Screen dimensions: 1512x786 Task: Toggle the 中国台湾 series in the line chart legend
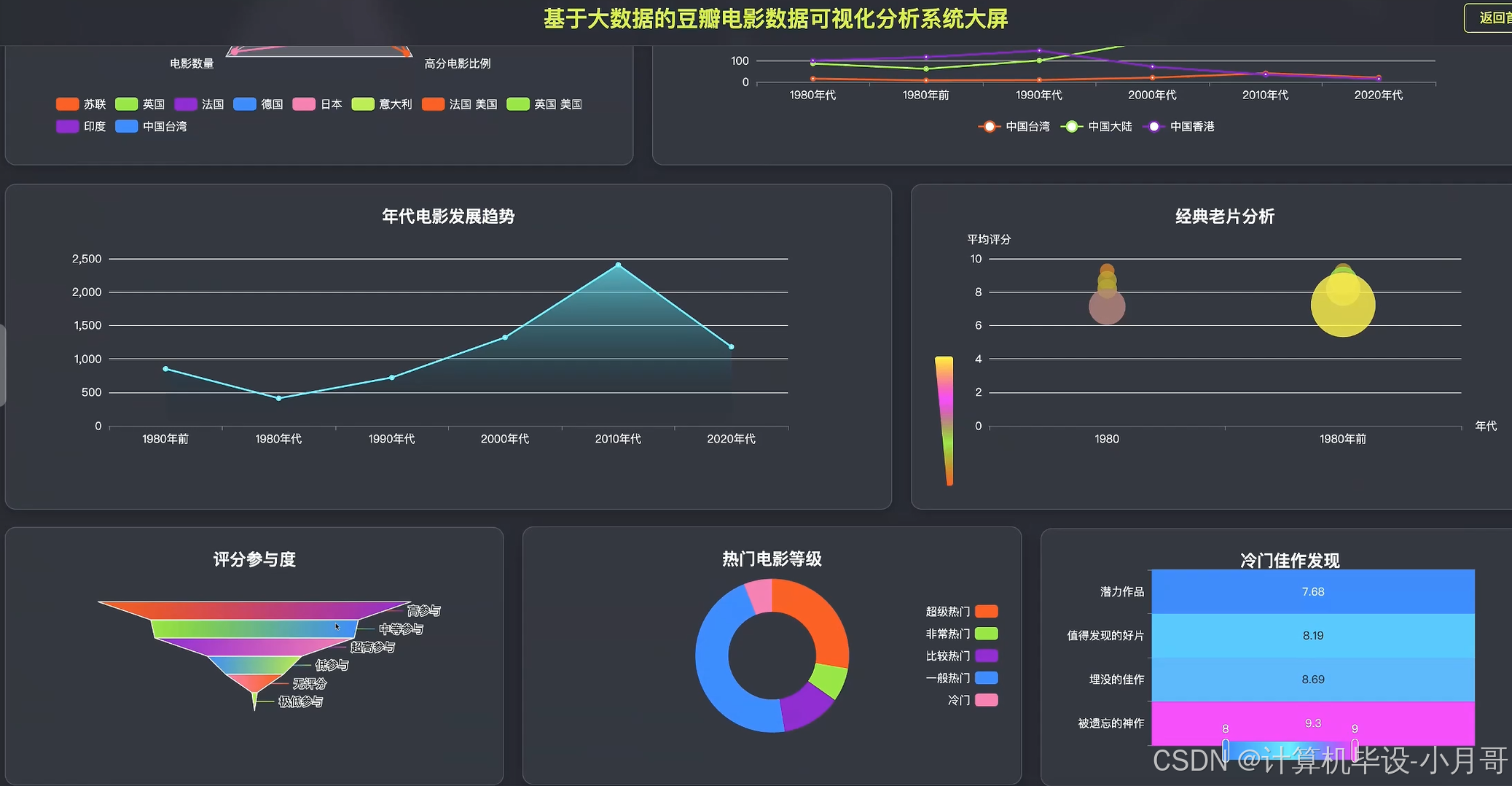click(x=1013, y=126)
